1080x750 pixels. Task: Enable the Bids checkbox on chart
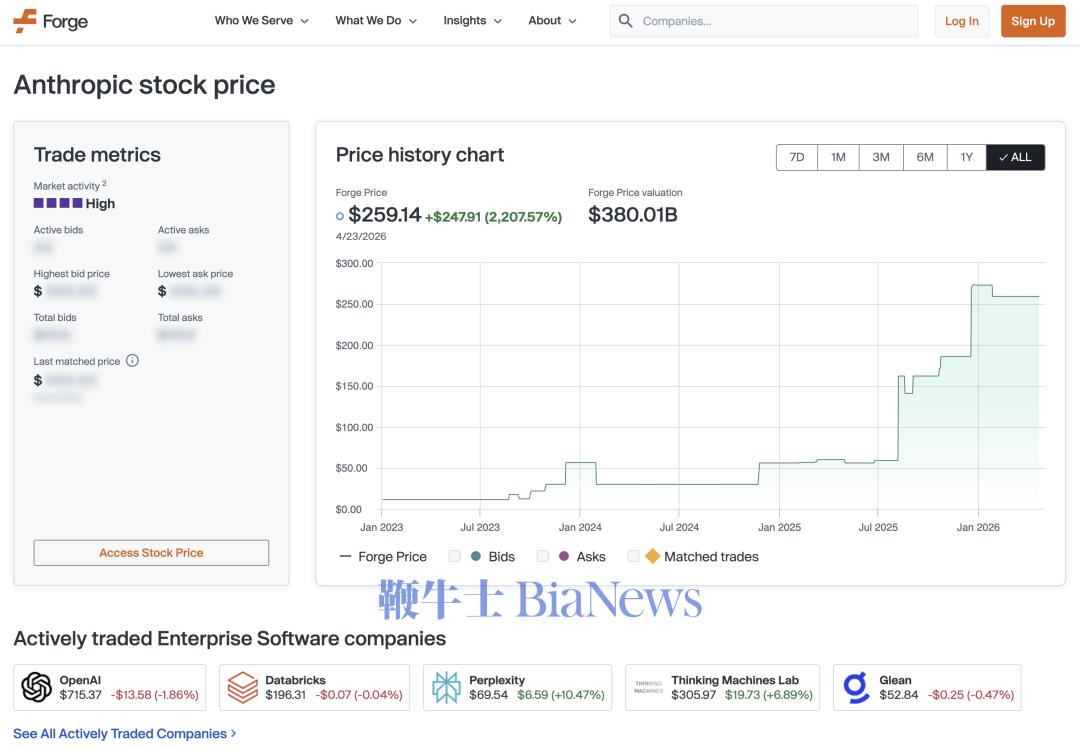(455, 556)
